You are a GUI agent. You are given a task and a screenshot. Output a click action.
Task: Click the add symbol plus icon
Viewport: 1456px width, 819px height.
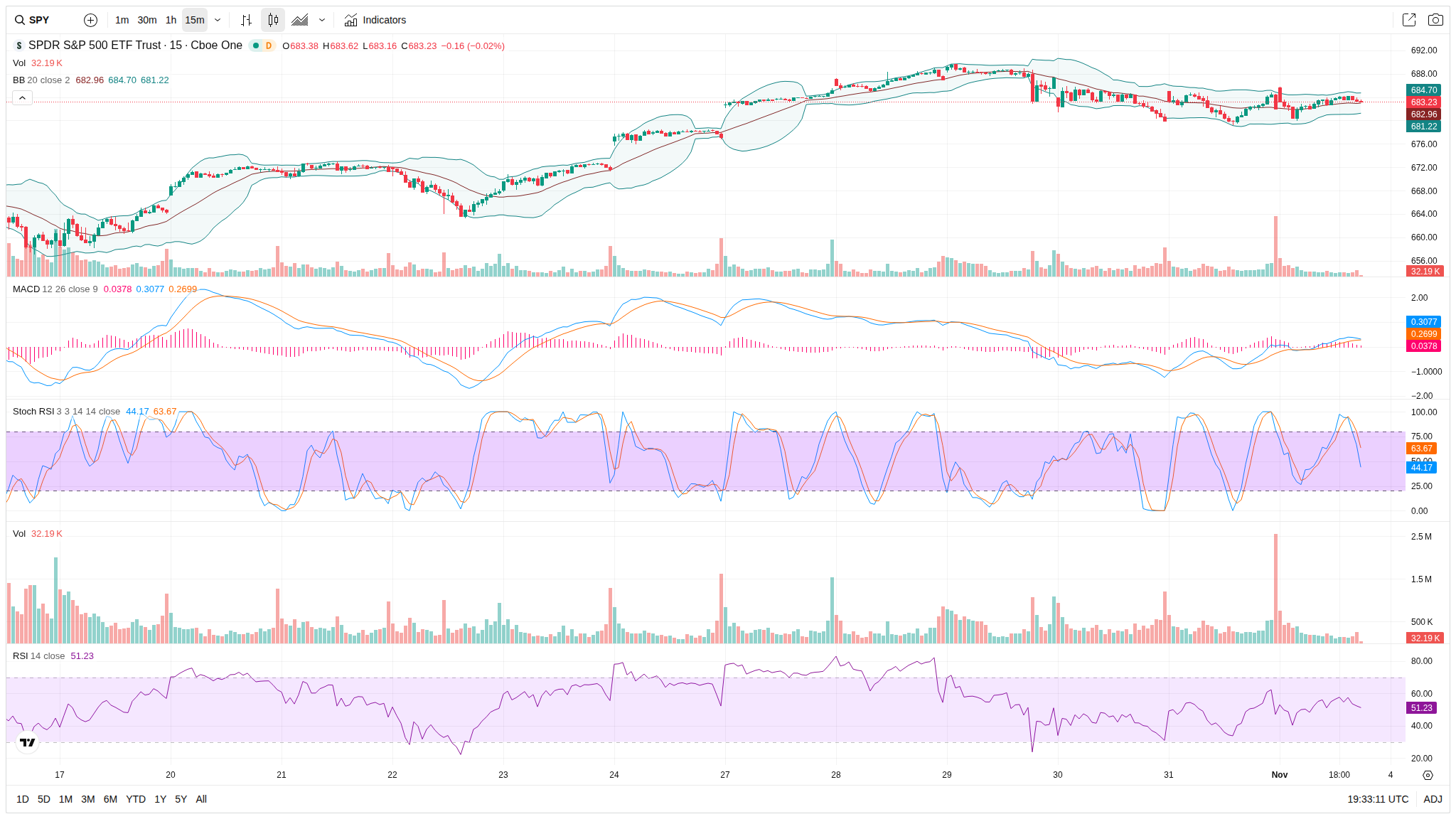(x=90, y=20)
